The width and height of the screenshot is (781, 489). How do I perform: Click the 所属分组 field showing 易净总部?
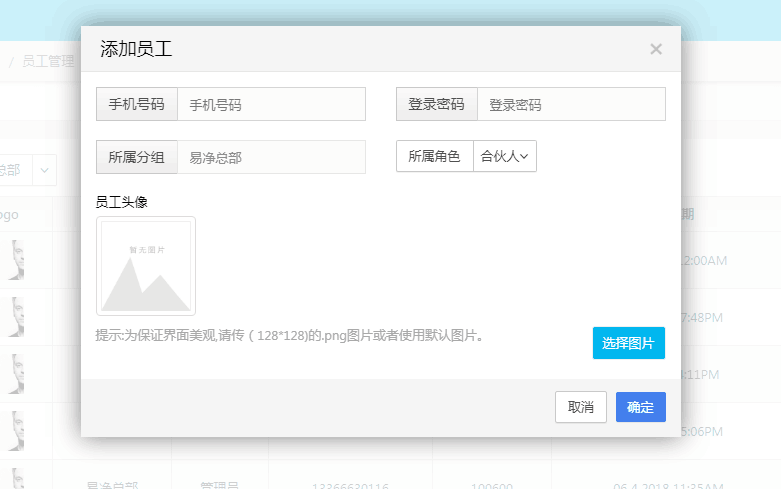tap(271, 157)
